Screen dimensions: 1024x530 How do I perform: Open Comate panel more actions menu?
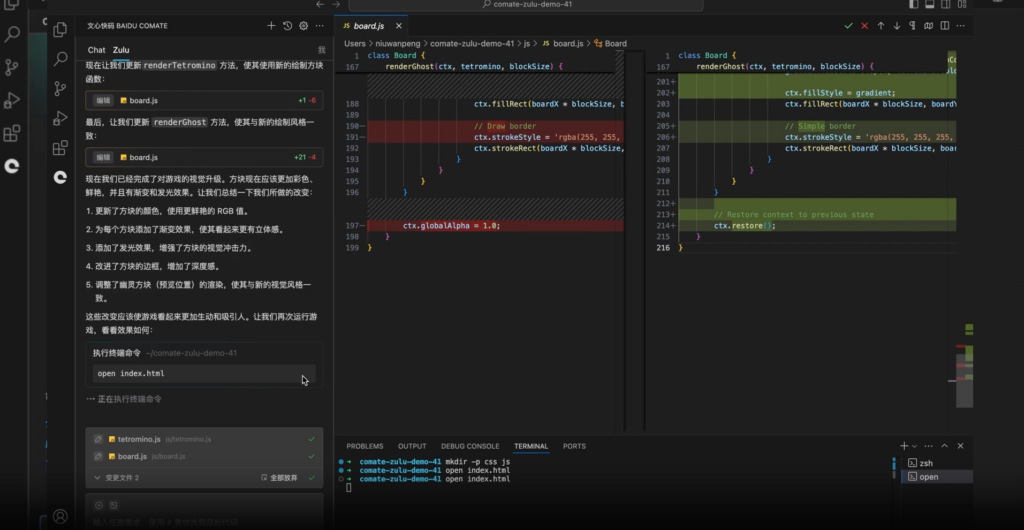coord(319,25)
